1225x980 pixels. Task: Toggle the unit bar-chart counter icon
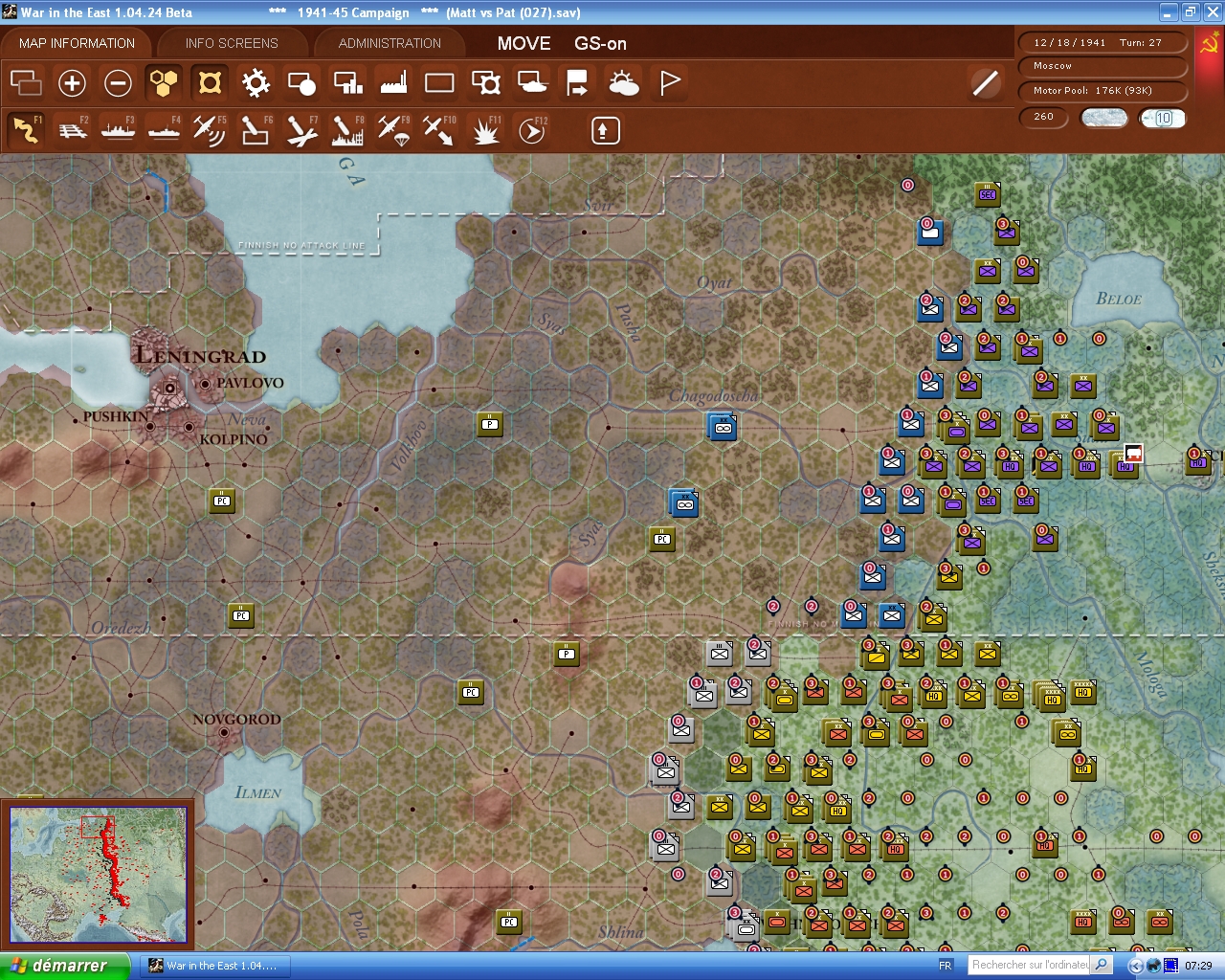[x=347, y=83]
